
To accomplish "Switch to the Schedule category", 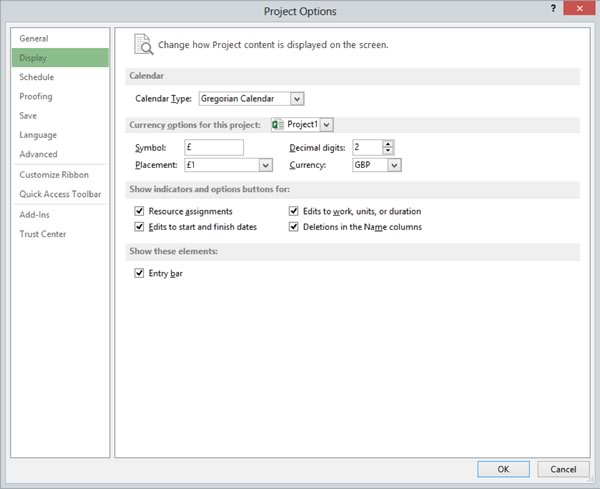I will tap(37, 77).
